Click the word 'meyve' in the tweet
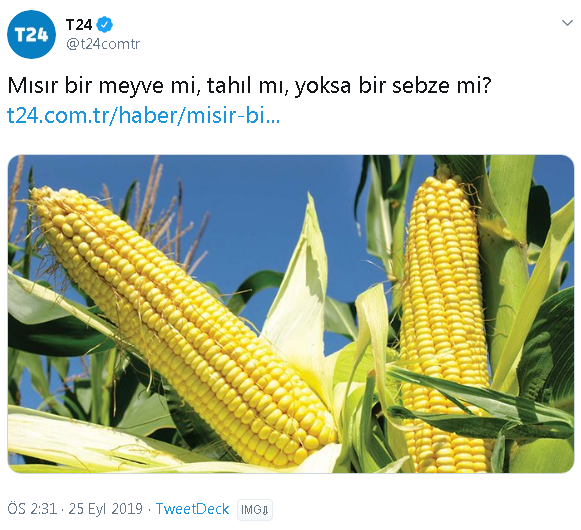 [131, 86]
